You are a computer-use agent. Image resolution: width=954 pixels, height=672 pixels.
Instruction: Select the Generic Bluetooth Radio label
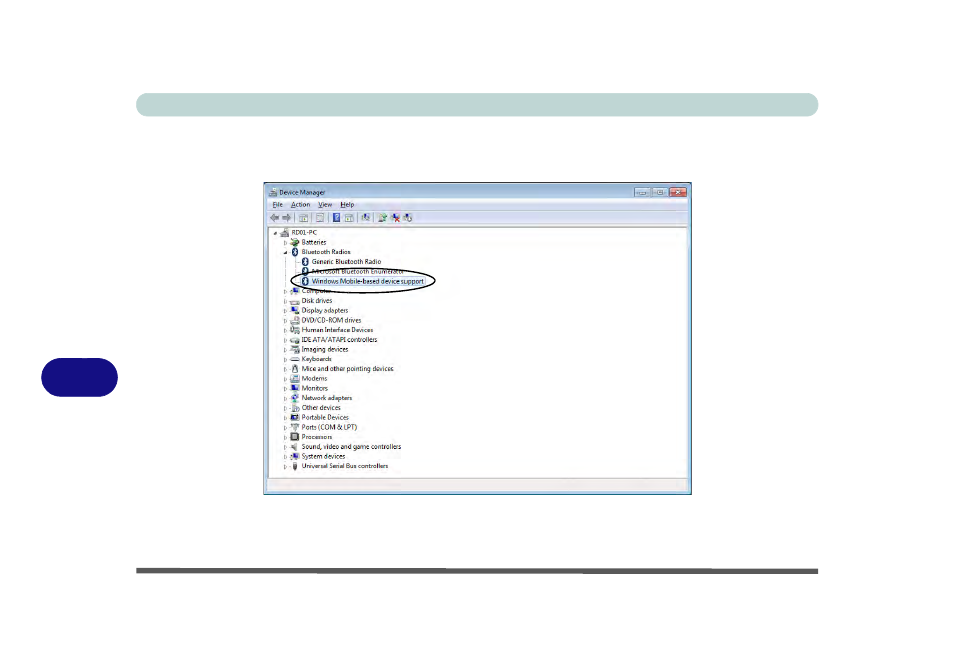coord(346,262)
